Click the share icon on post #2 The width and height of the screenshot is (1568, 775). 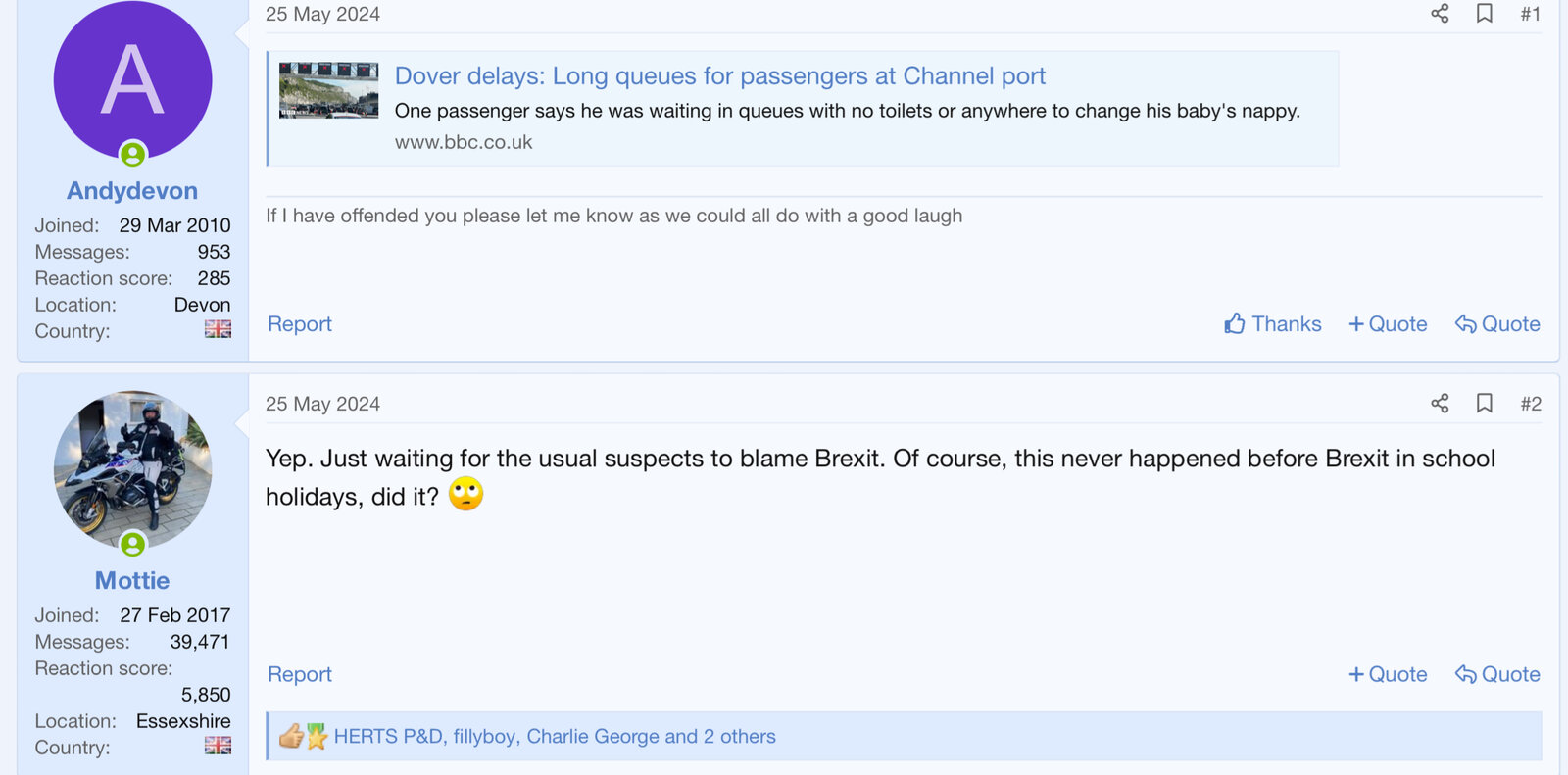(x=1440, y=404)
